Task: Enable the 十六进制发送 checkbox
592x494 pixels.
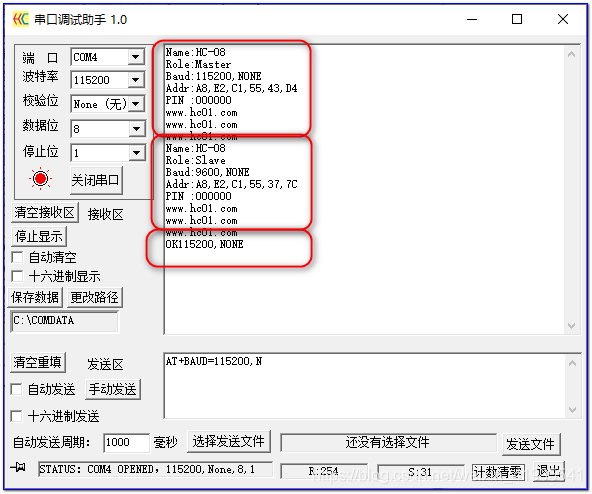Action: pos(16,416)
